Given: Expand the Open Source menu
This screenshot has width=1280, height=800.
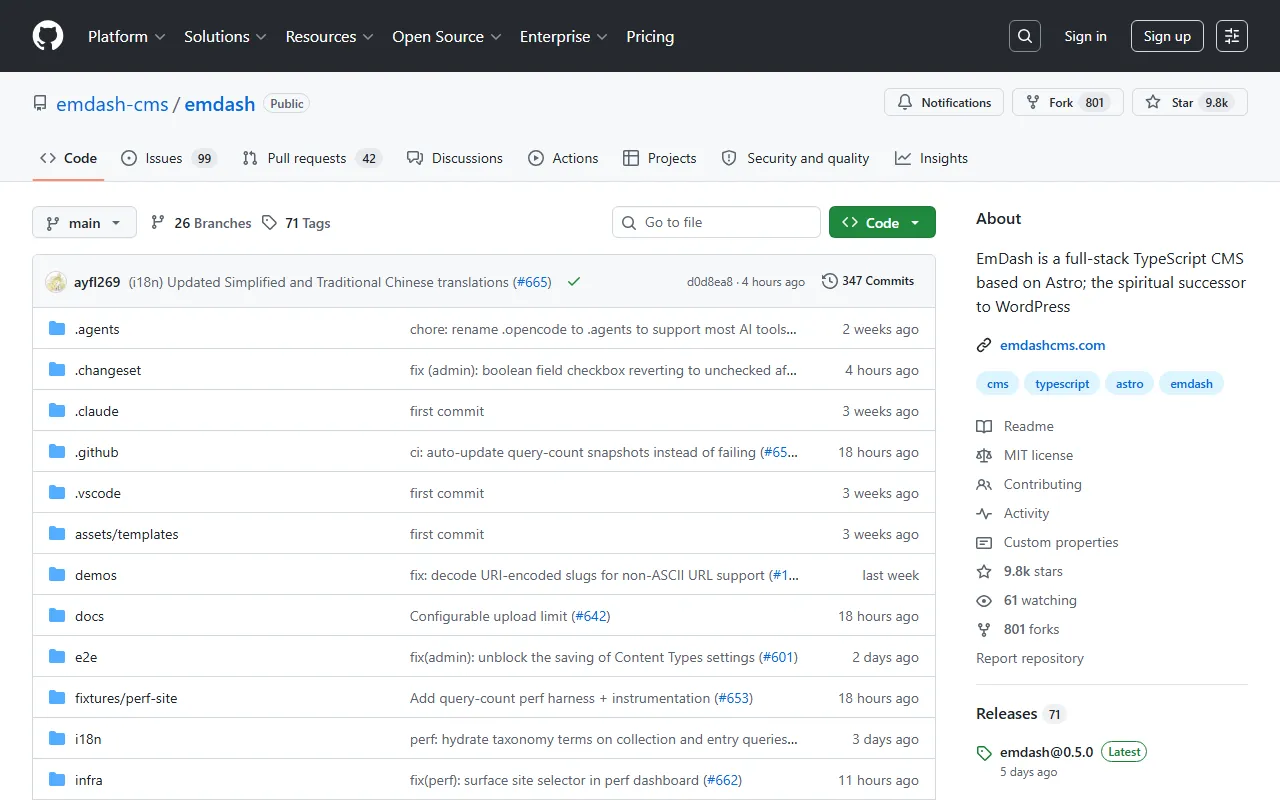Looking at the screenshot, I should [446, 36].
